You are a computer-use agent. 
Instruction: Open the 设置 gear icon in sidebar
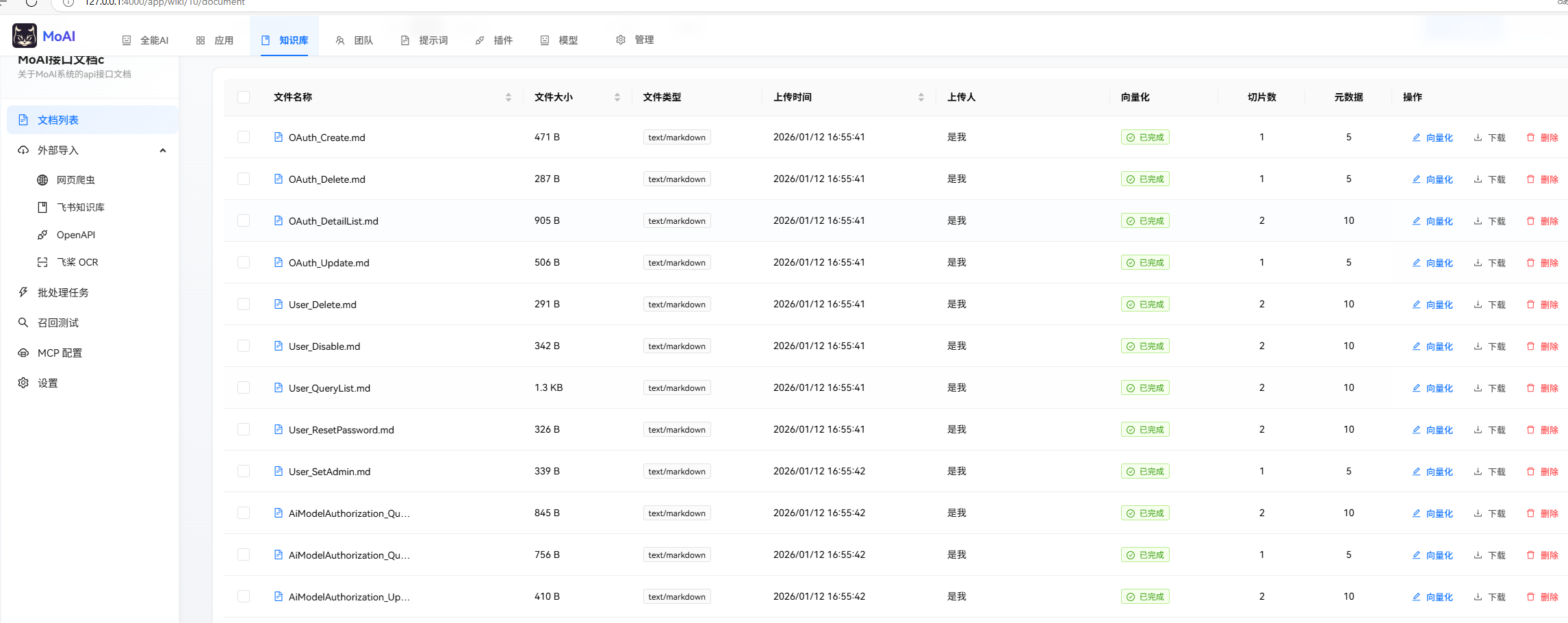click(23, 383)
